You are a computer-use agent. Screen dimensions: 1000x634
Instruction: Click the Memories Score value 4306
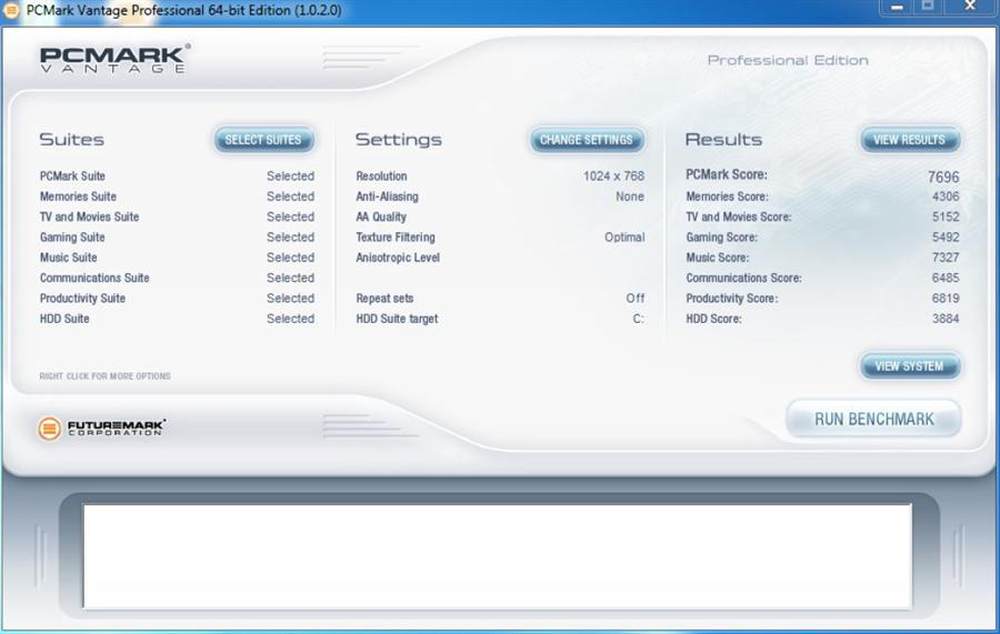tap(945, 196)
